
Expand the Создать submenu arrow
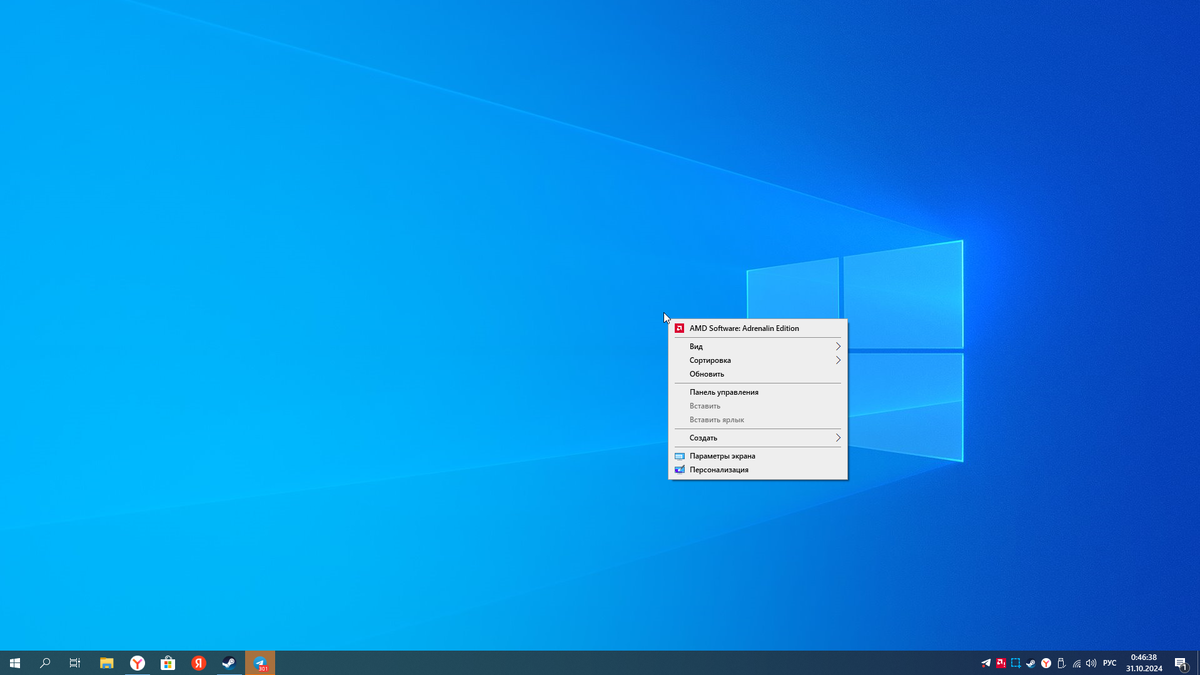(x=838, y=438)
